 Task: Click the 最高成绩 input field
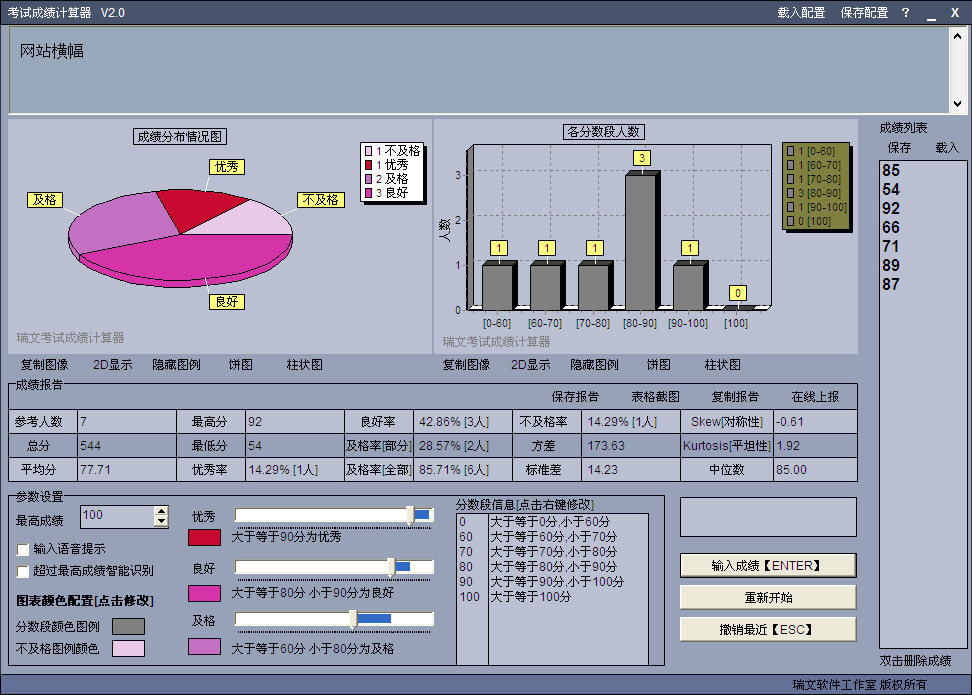click(117, 516)
